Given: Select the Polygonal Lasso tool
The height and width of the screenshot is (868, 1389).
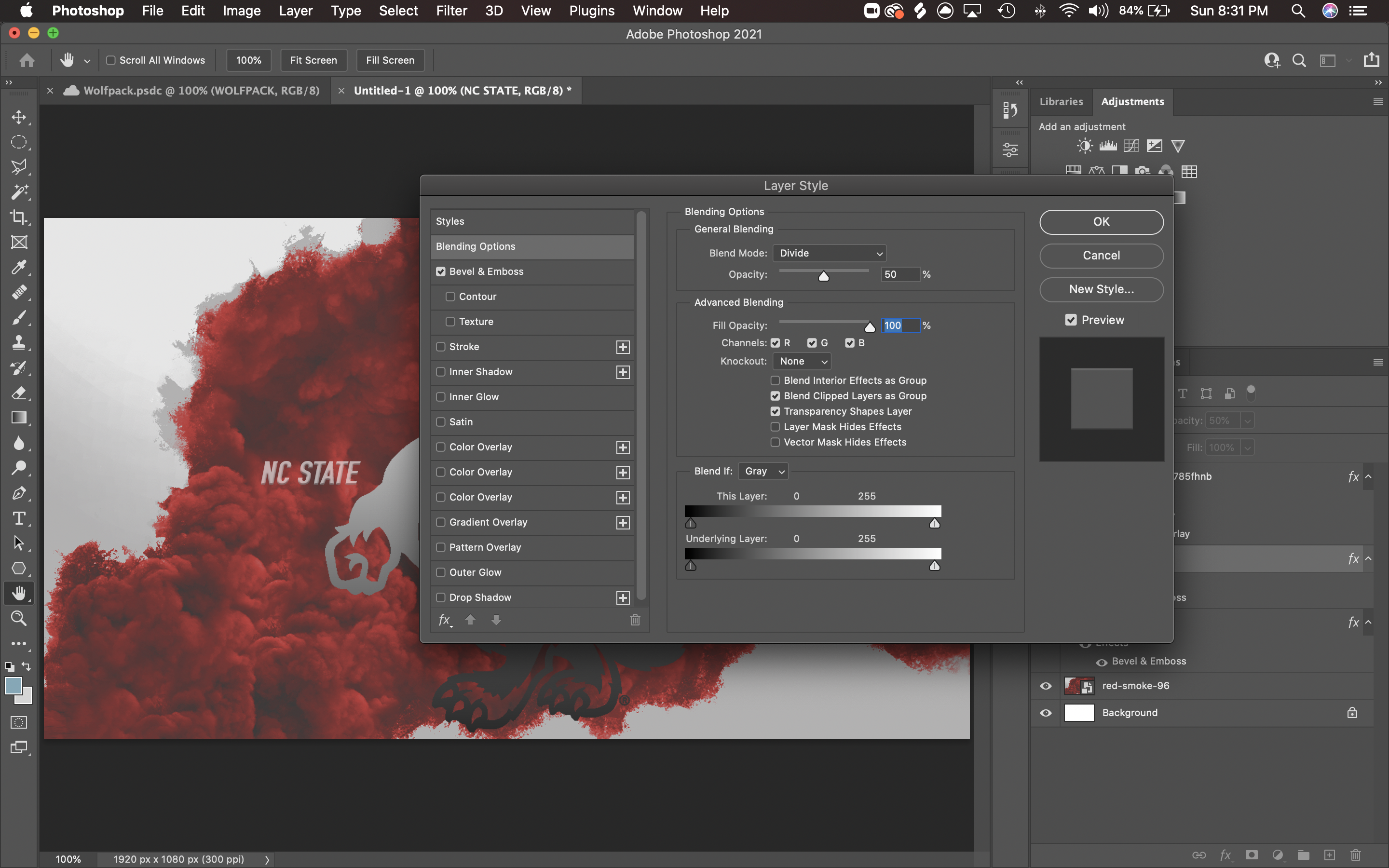Looking at the screenshot, I should tap(19, 167).
